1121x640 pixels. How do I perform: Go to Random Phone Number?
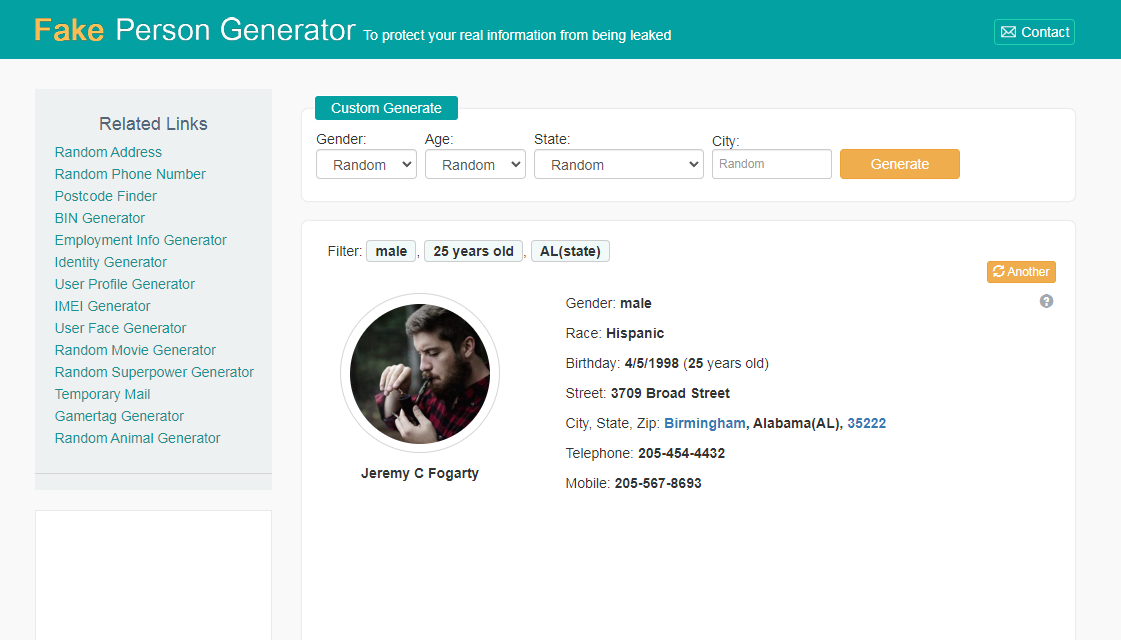click(x=130, y=174)
